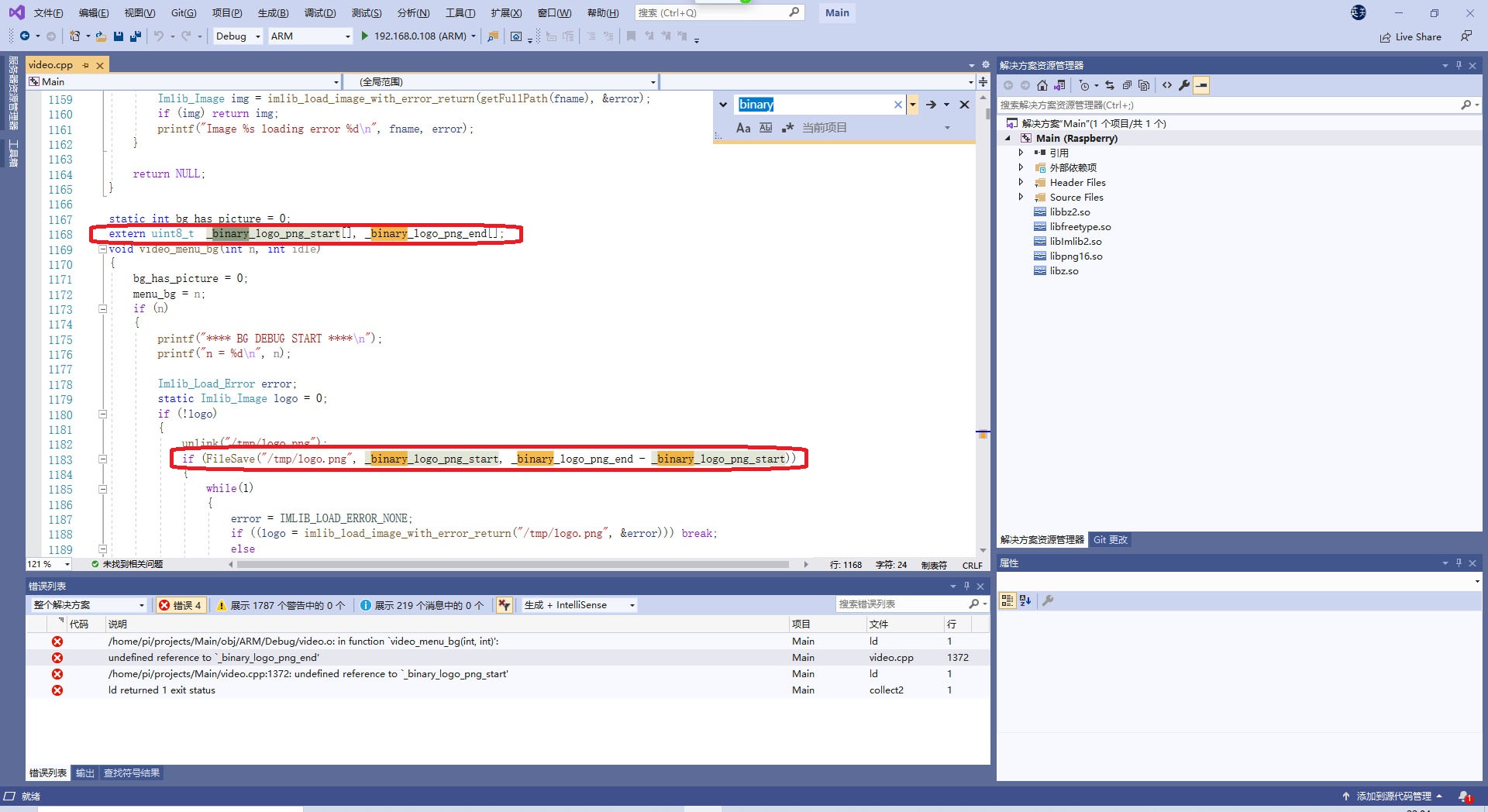Click Collapse All in Solution Explorer
Viewport: 1488px width, 812px height.
pyautogui.click(x=1127, y=85)
